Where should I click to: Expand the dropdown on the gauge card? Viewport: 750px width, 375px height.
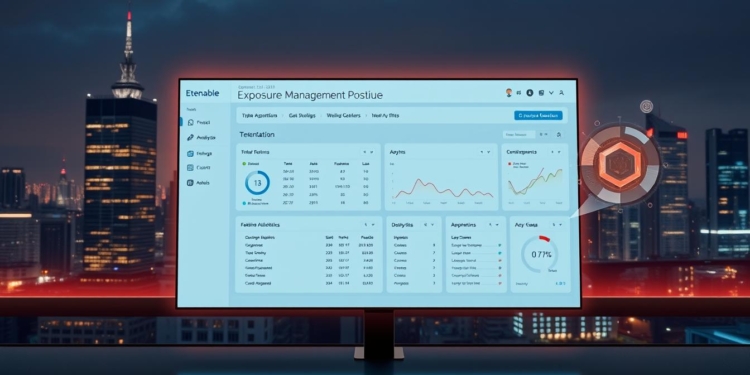point(560,224)
